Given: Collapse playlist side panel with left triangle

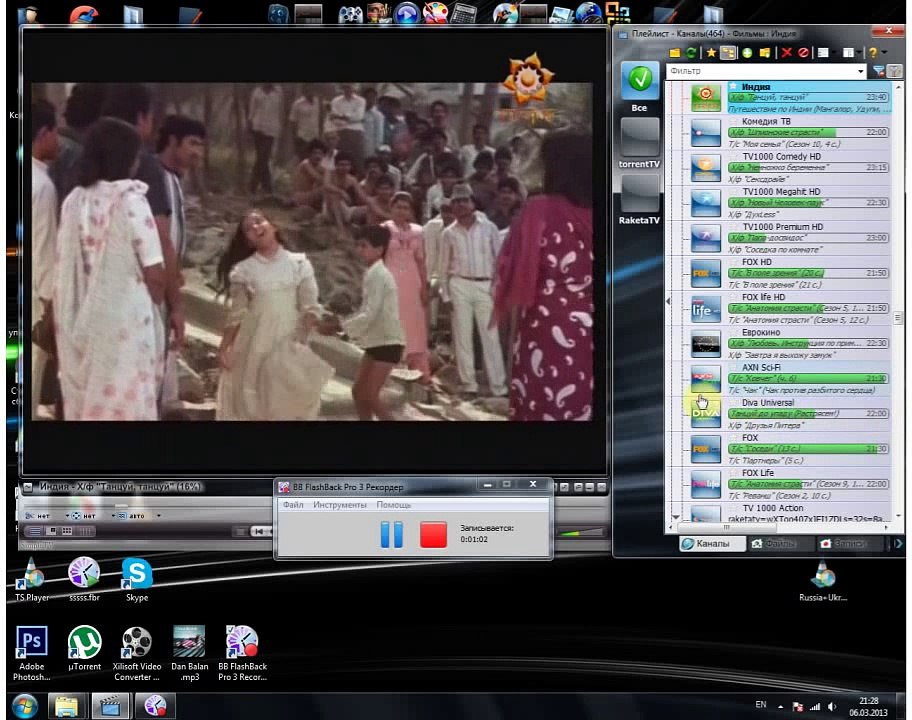Looking at the screenshot, I should point(668,301).
